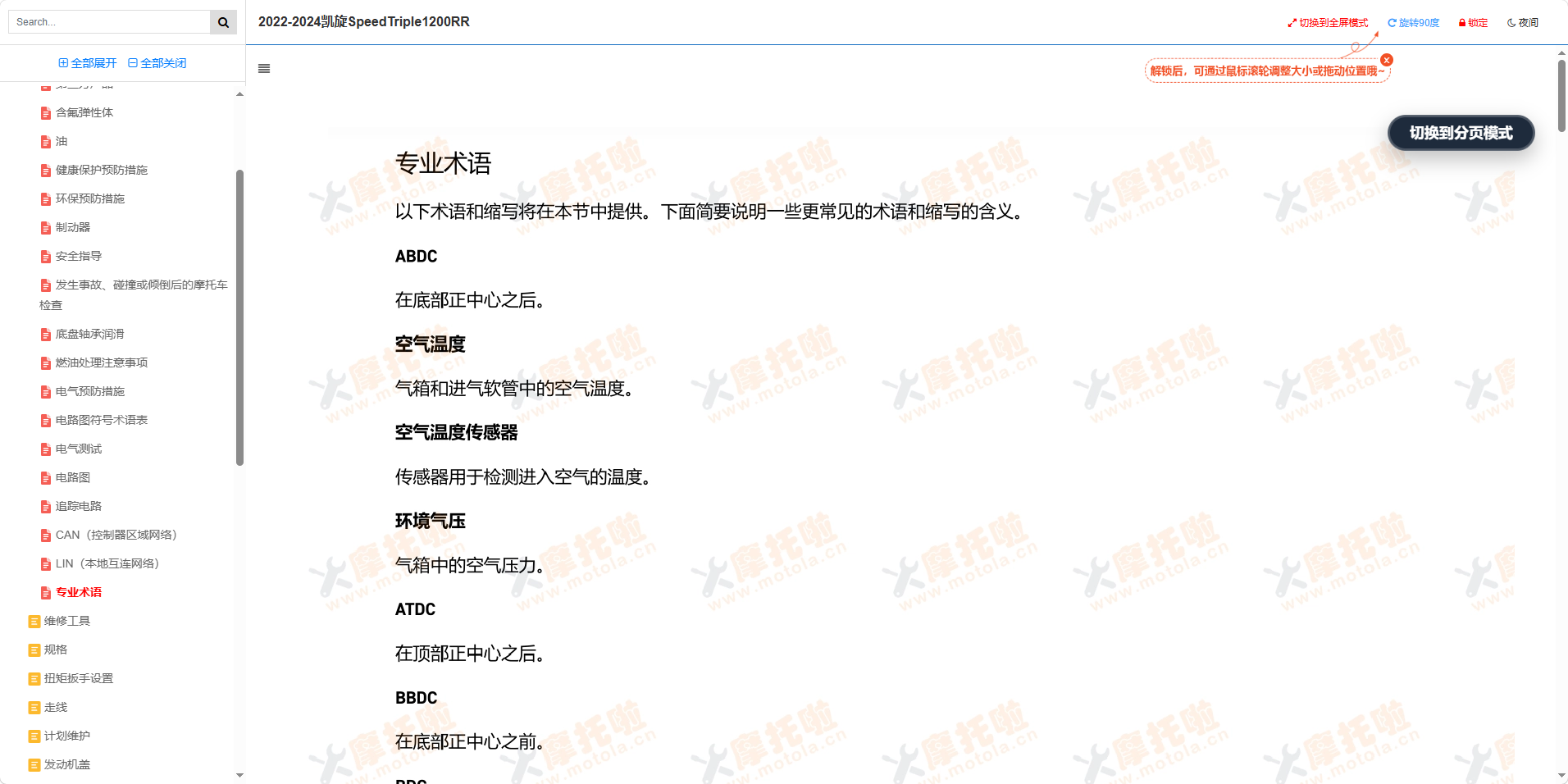Expand the 扭矩扳手设置 folder
1568x784 pixels.
(79, 678)
